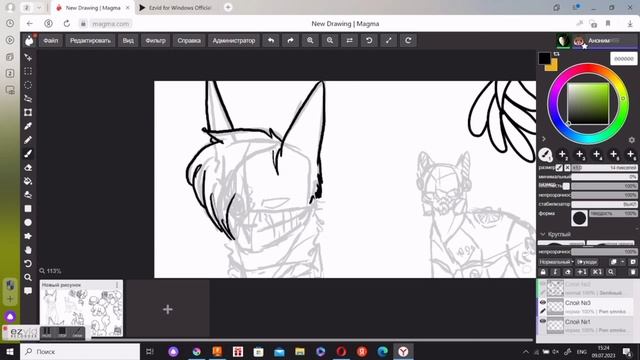Image resolution: width=640 pixels, height=360 pixels.
Task: Adjust the brush размер size slider
Action: [x=604, y=168]
